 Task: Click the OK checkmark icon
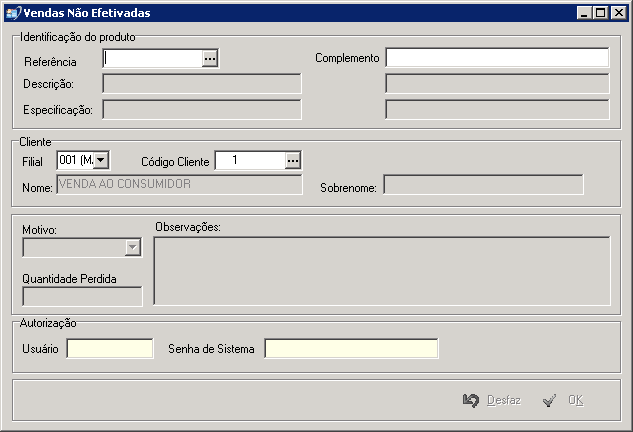click(549, 400)
